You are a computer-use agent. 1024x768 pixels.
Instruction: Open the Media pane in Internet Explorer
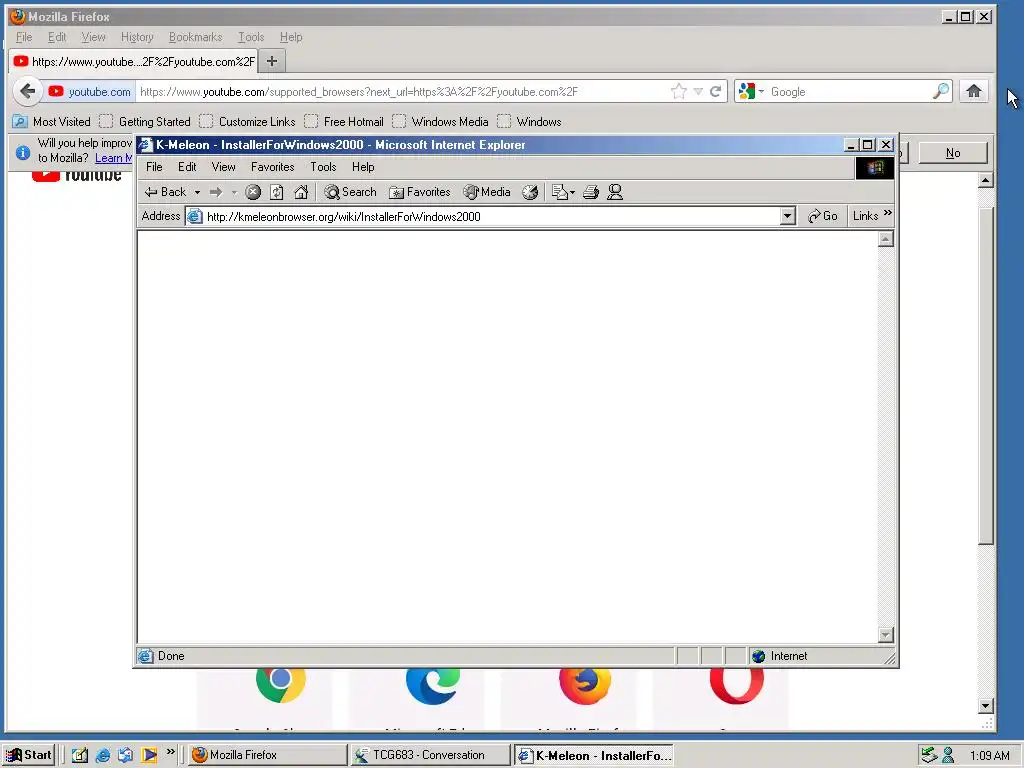[x=487, y=192]
